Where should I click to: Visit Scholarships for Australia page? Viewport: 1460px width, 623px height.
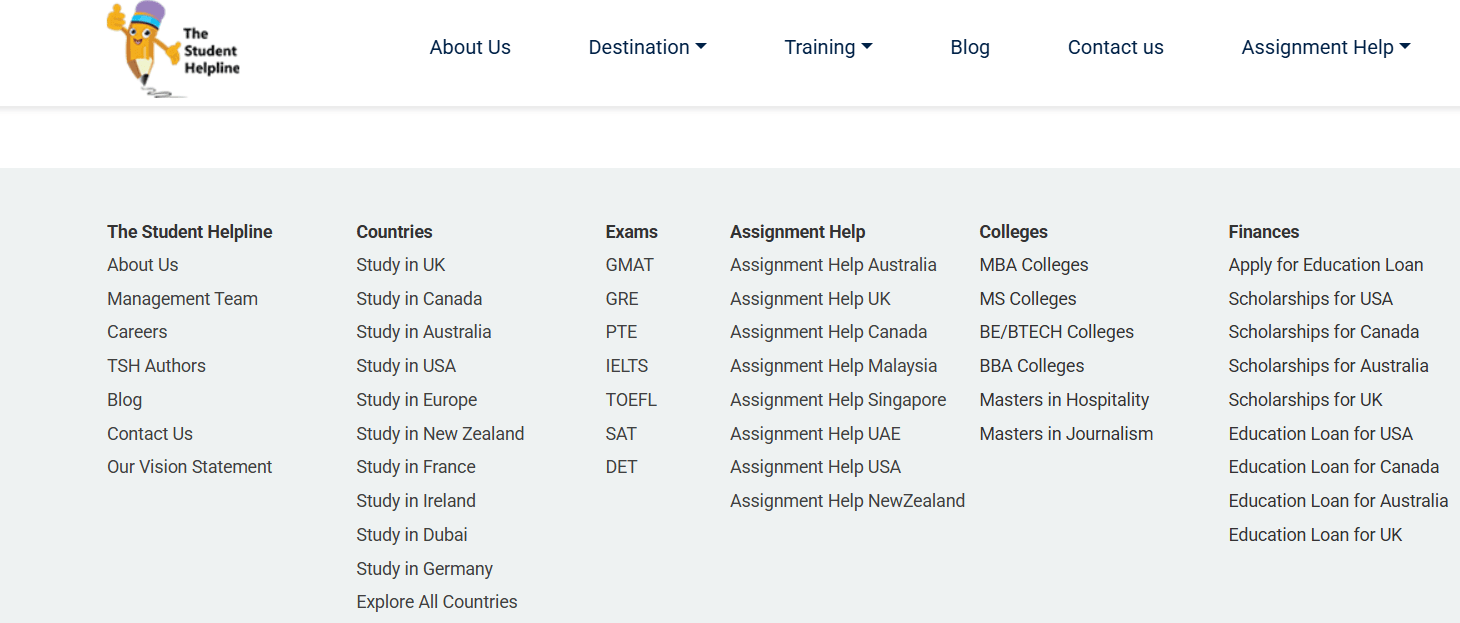[x=1328, y=366]
